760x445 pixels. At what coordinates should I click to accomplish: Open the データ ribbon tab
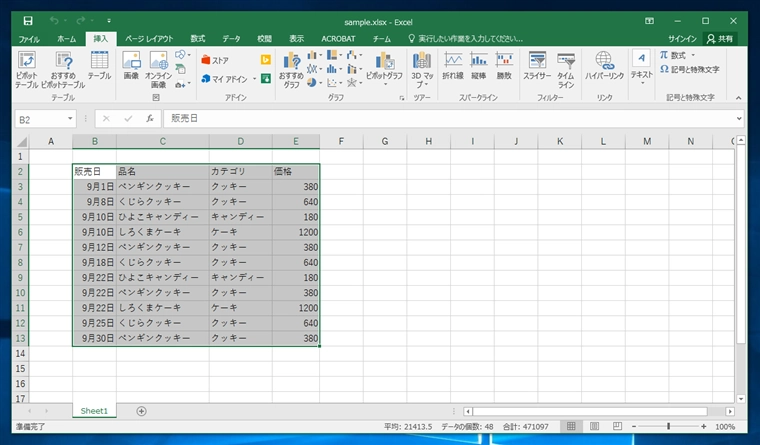[x=232, y=38]
